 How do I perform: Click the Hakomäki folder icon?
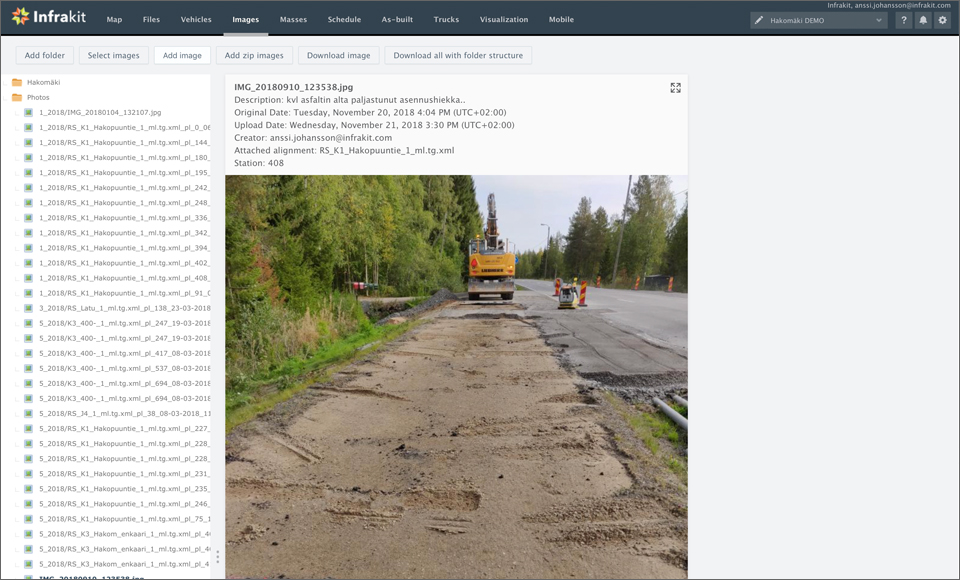pos(17,82)
